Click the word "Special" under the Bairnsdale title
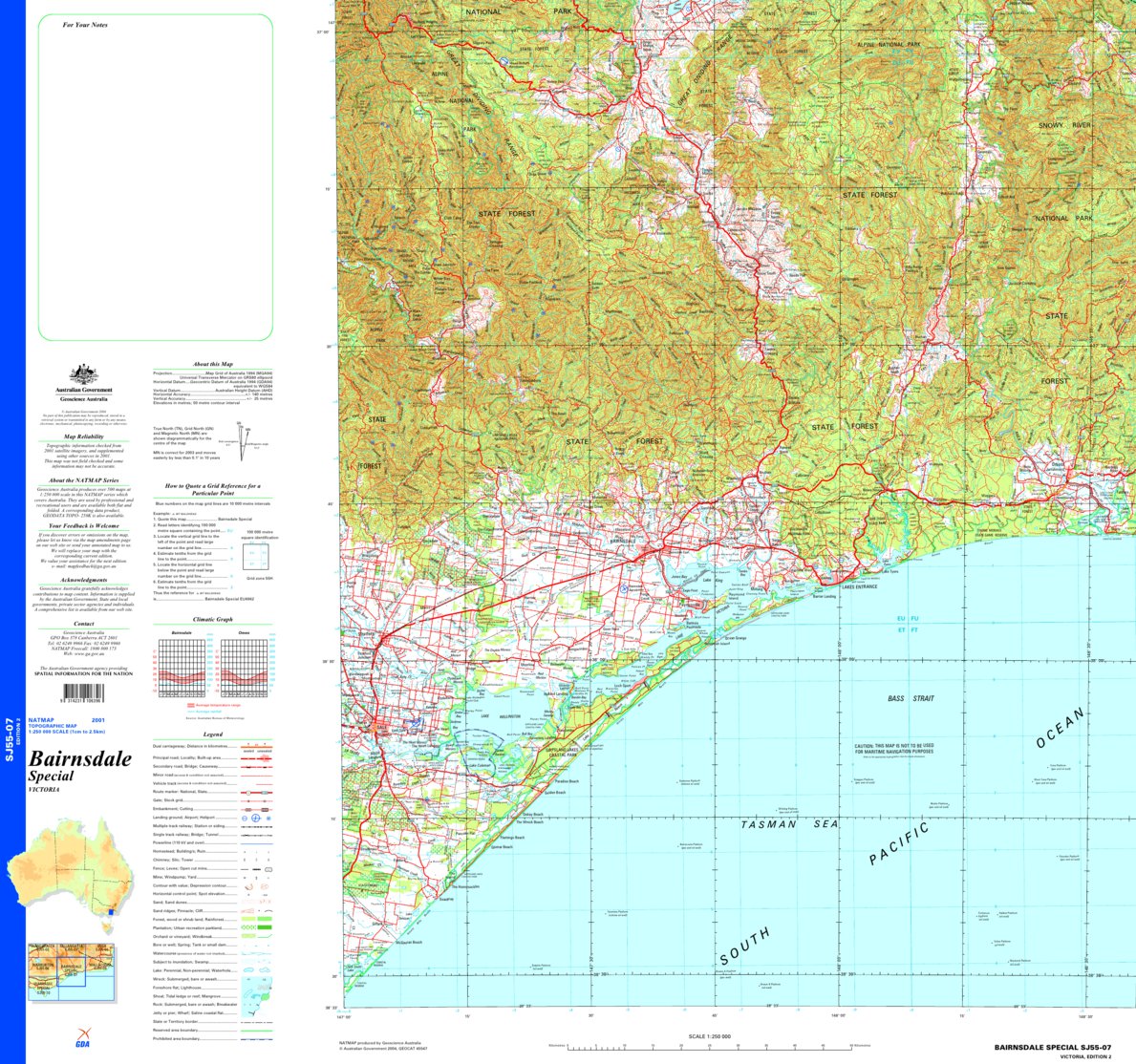 52,776
